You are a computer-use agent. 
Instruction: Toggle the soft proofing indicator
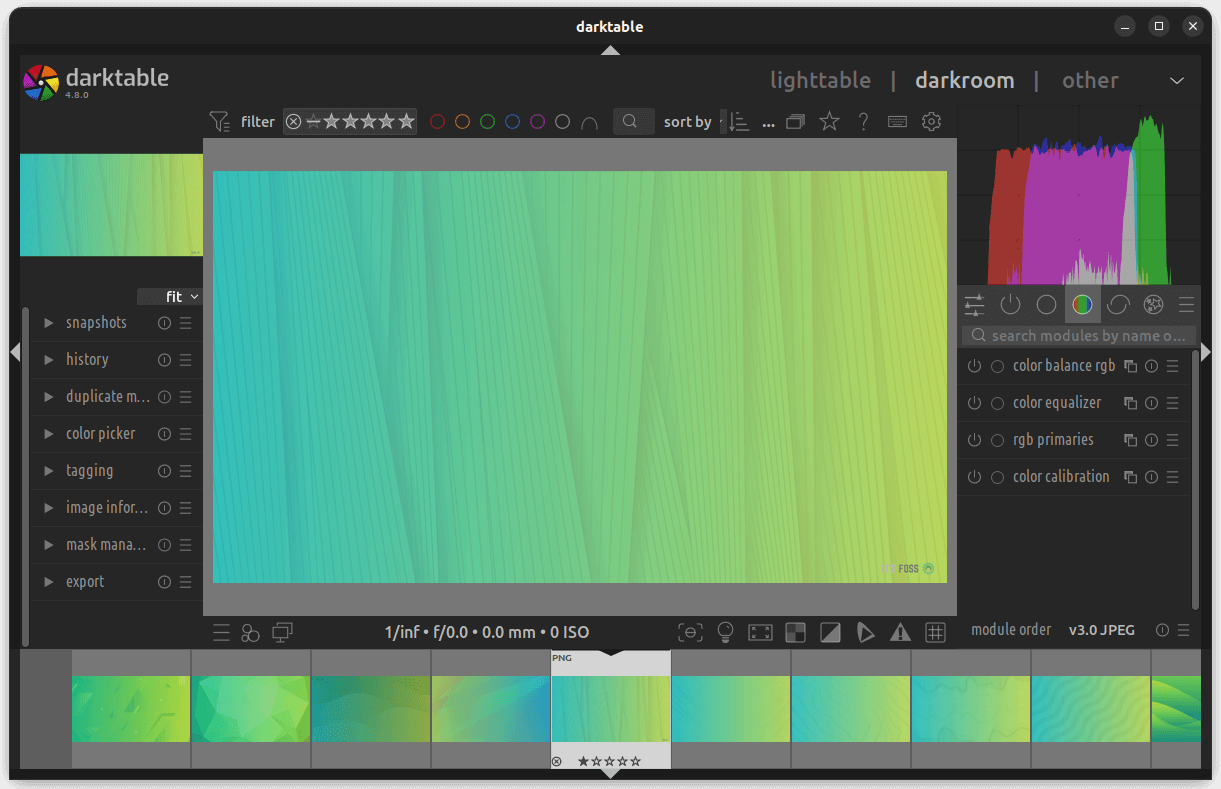tap(866, 632)
